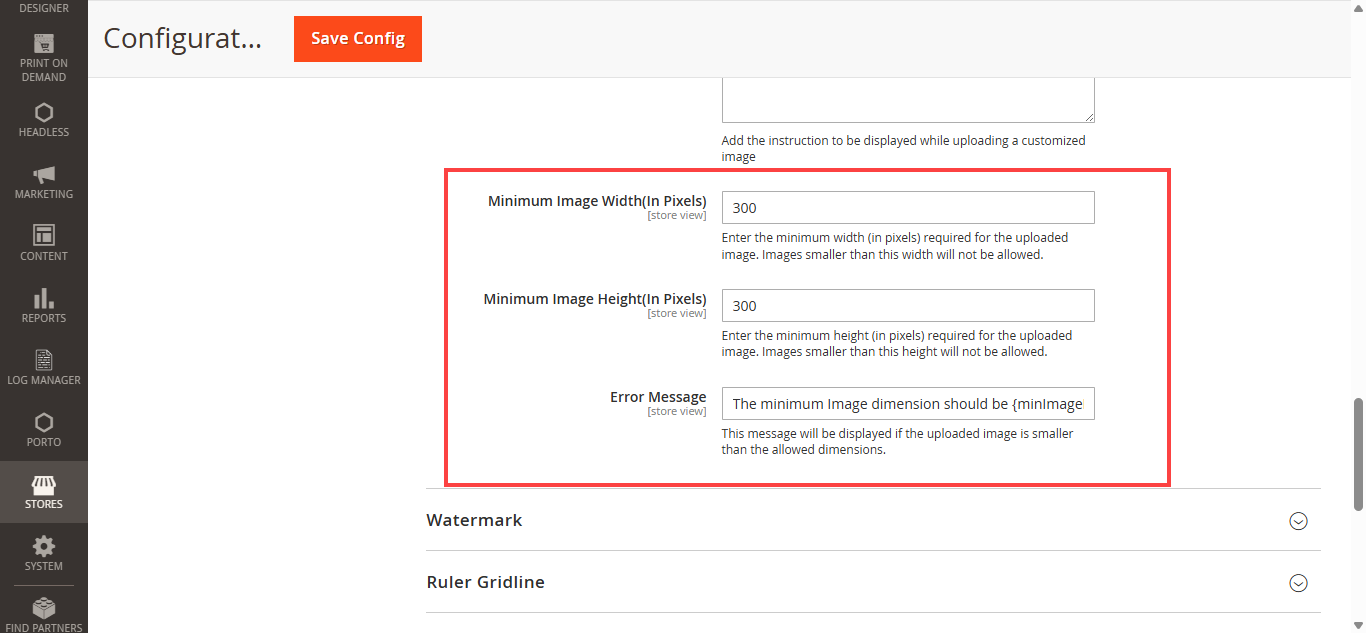Open the Headless hexagon icon

(x=44, y=112)
